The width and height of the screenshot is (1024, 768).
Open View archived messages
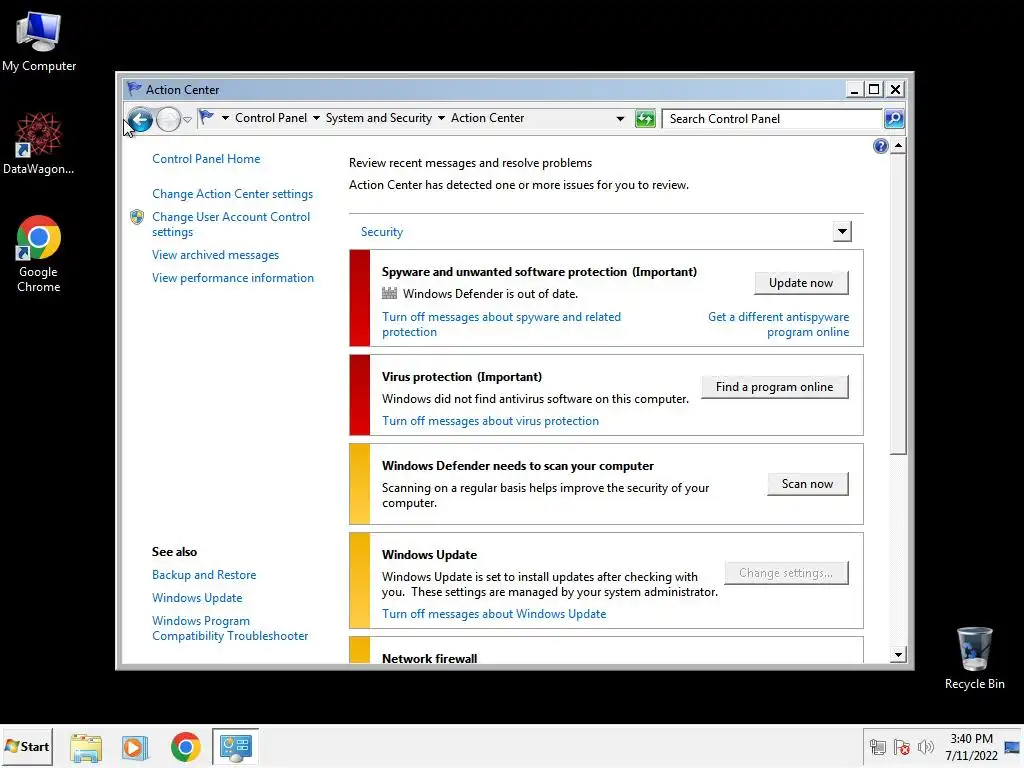pyautogui.click(x=216, y=255)
